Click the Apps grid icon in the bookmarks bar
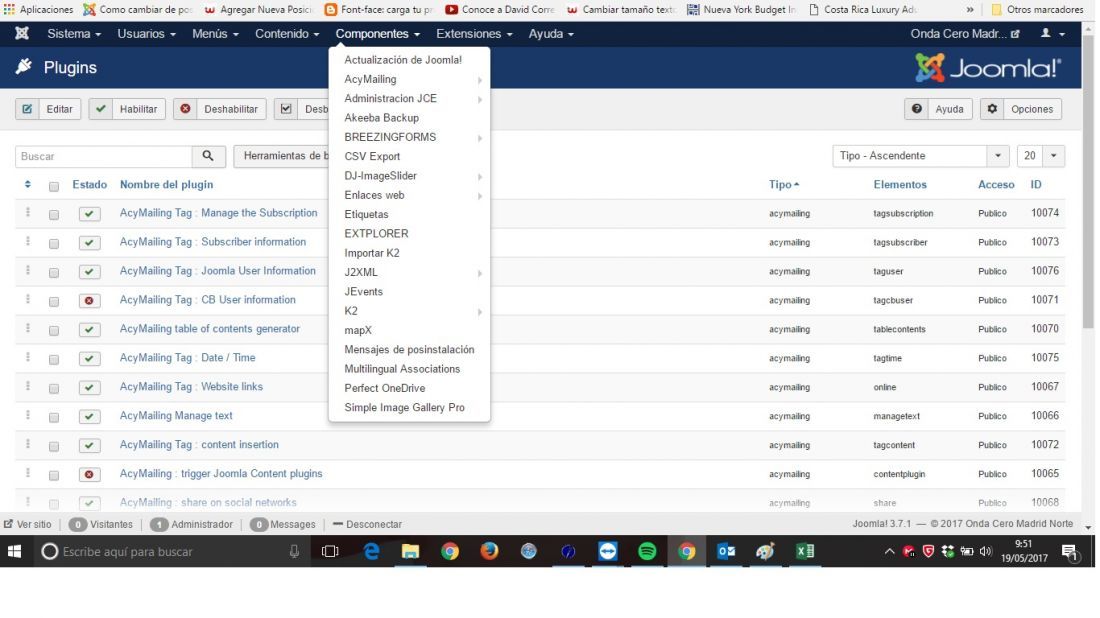The height and width of the screenshot is (618, 1100). pos(9,9)
